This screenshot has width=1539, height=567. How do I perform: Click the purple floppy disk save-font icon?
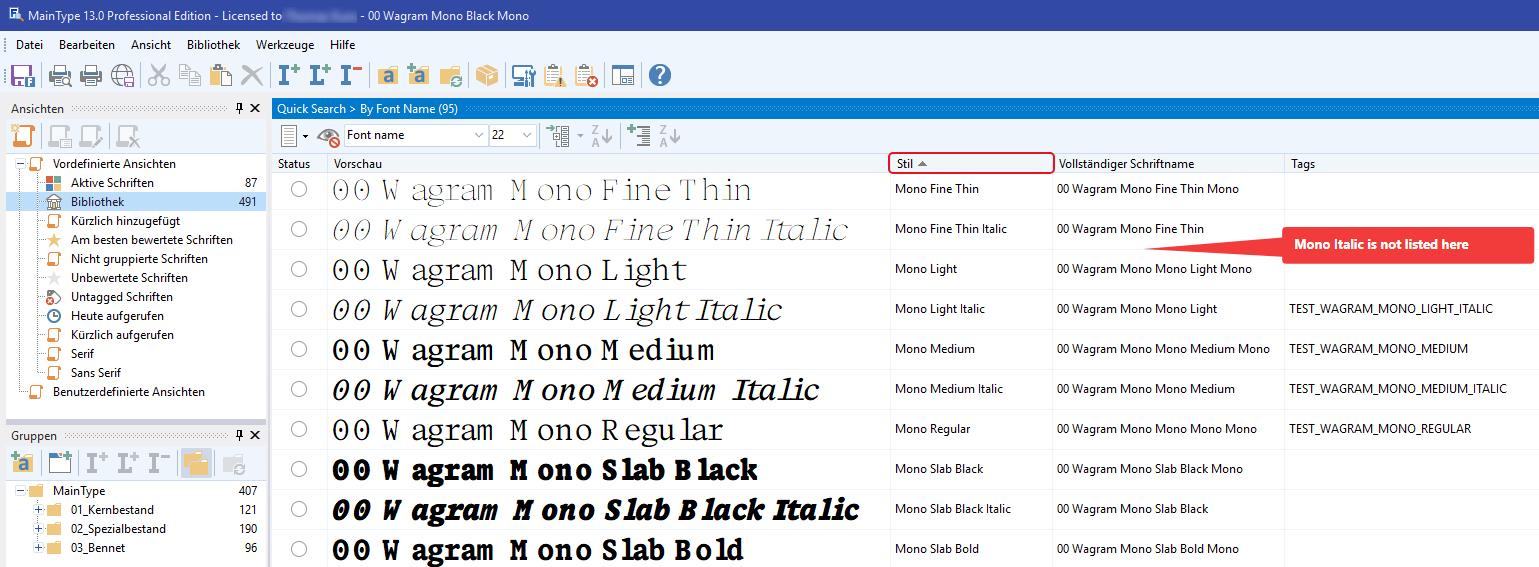22,75
